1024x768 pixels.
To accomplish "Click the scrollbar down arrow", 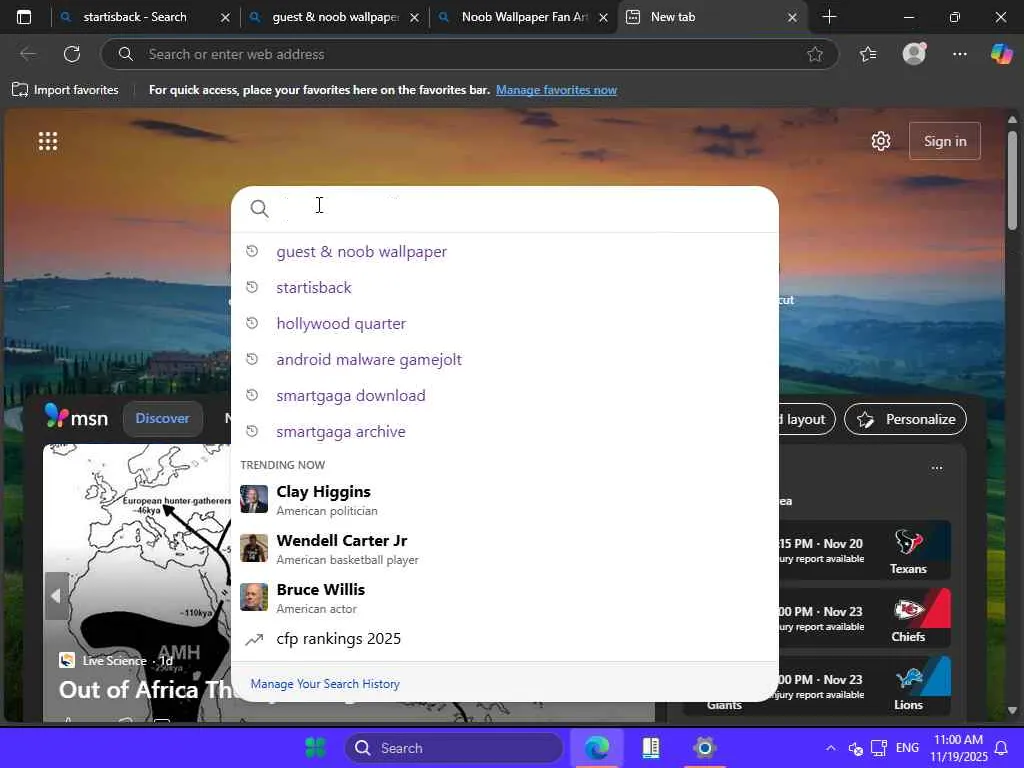I will click(x=1012, y=710).
